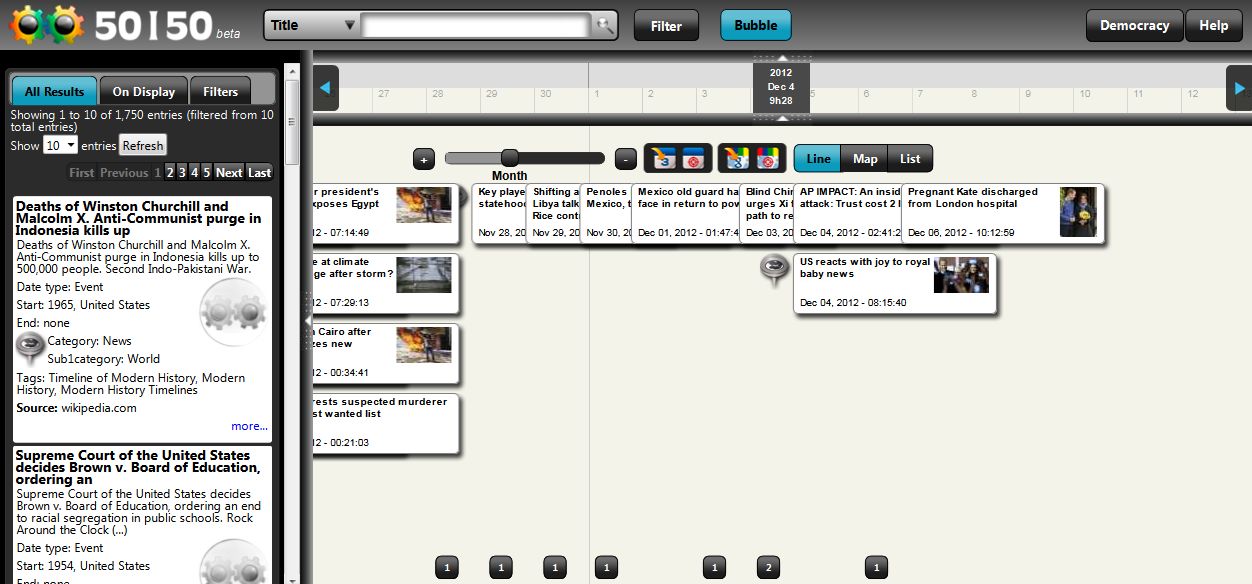Click the gears image in Supreme Court entry
The image size is (1252, 584).
234,563
